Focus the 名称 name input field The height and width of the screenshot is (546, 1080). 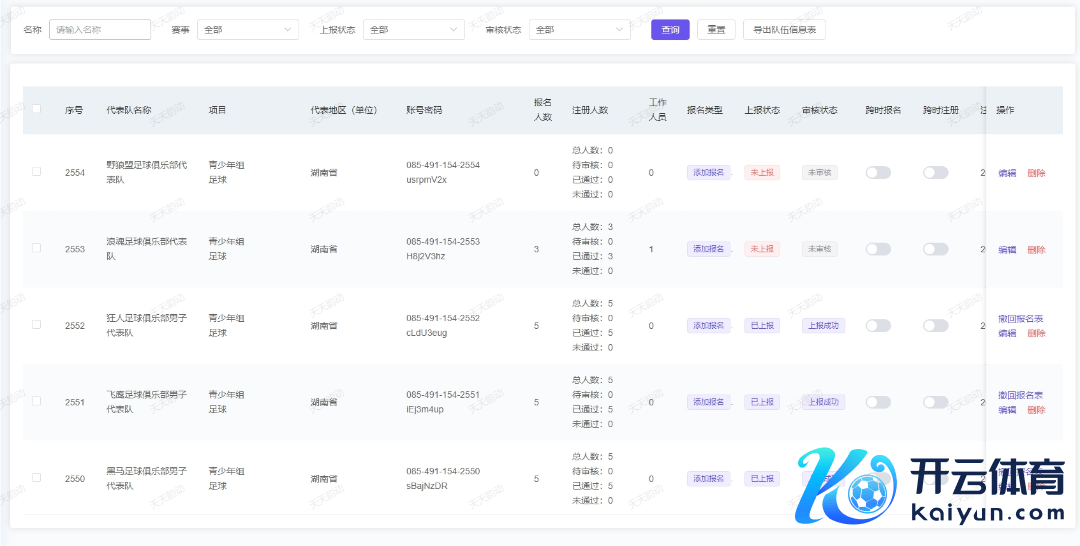point(100,30)
